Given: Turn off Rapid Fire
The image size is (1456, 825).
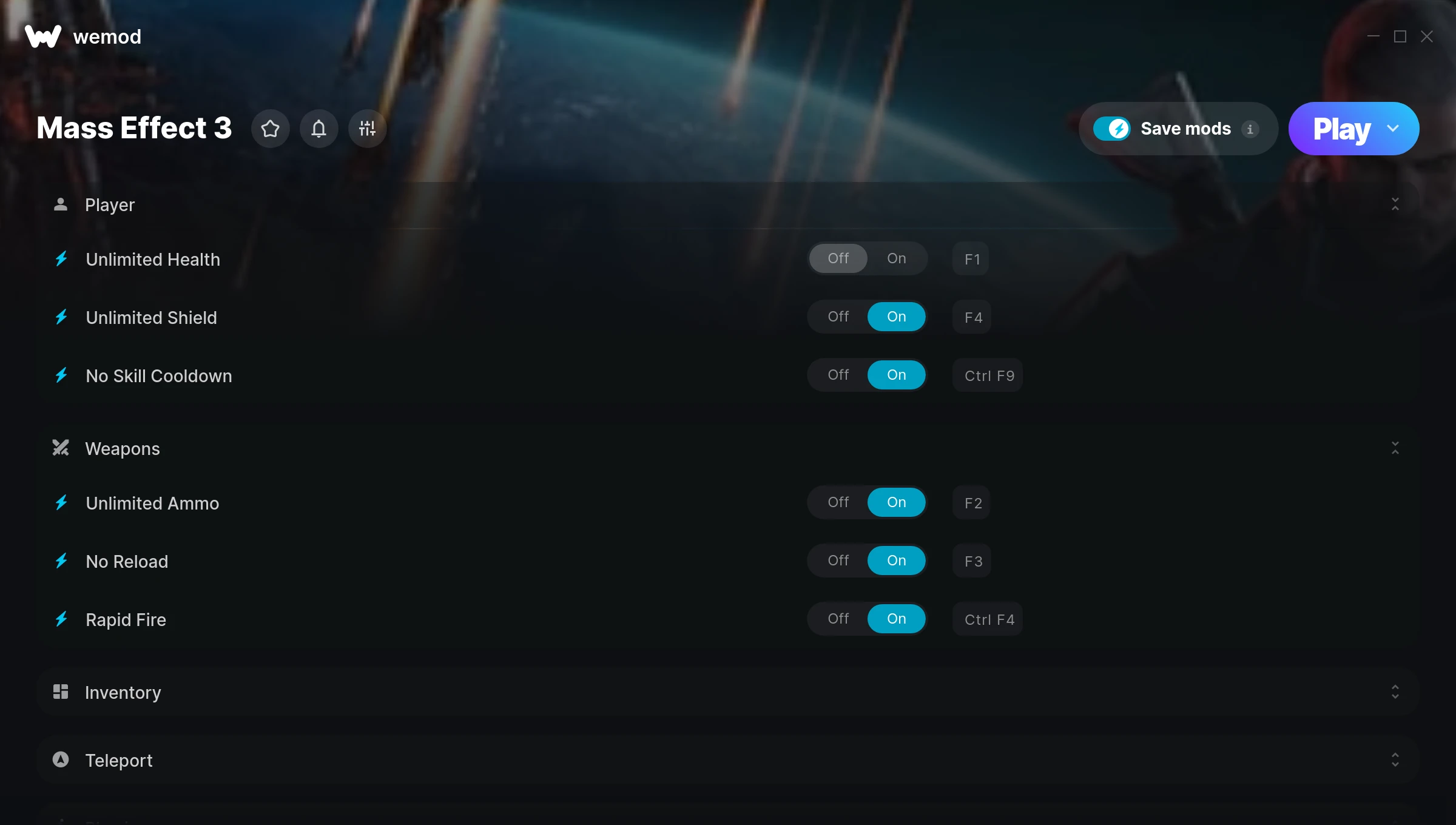Looking at the screenshot, I should click(838, 619).
